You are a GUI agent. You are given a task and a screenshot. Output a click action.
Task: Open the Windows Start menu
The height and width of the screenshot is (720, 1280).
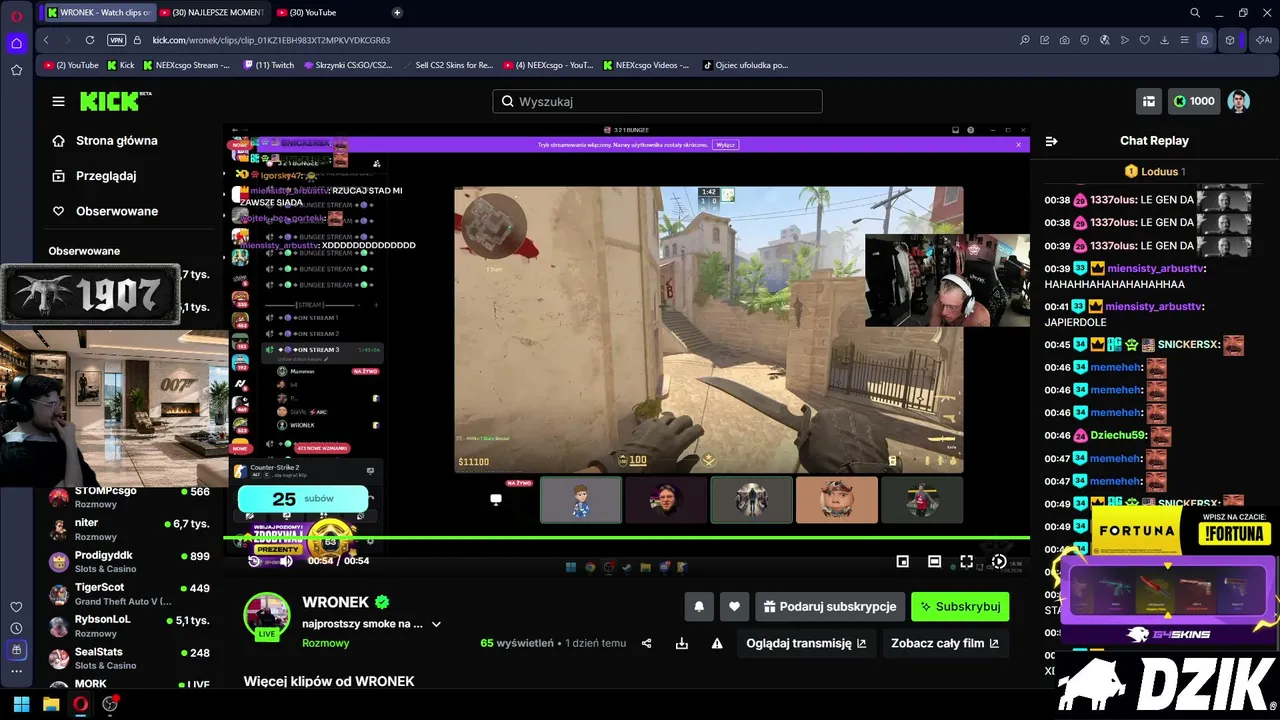pyautogui.click(x=21, y=704)
